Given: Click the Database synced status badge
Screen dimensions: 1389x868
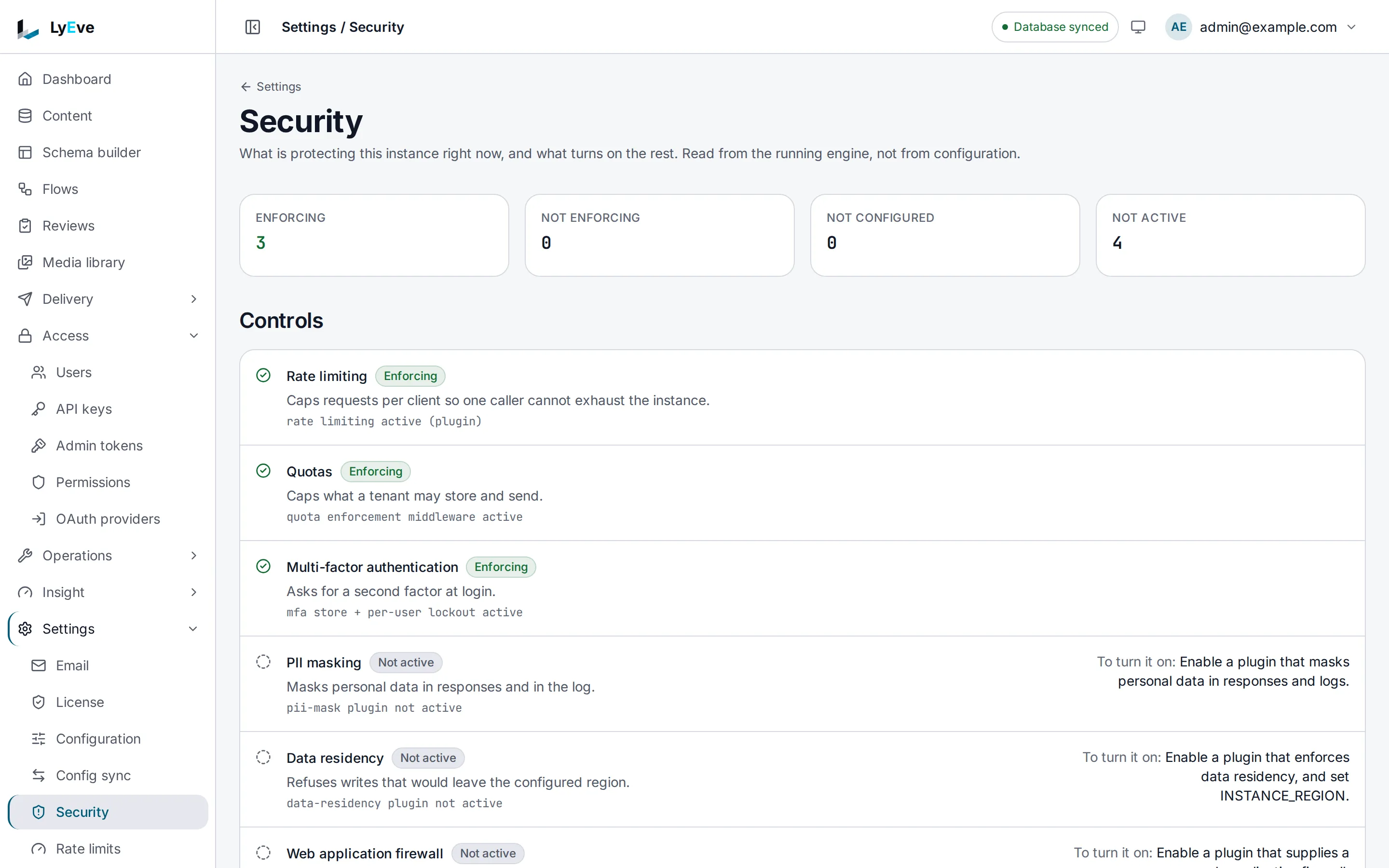Looking at the screenshot, I should [1055, 27].
